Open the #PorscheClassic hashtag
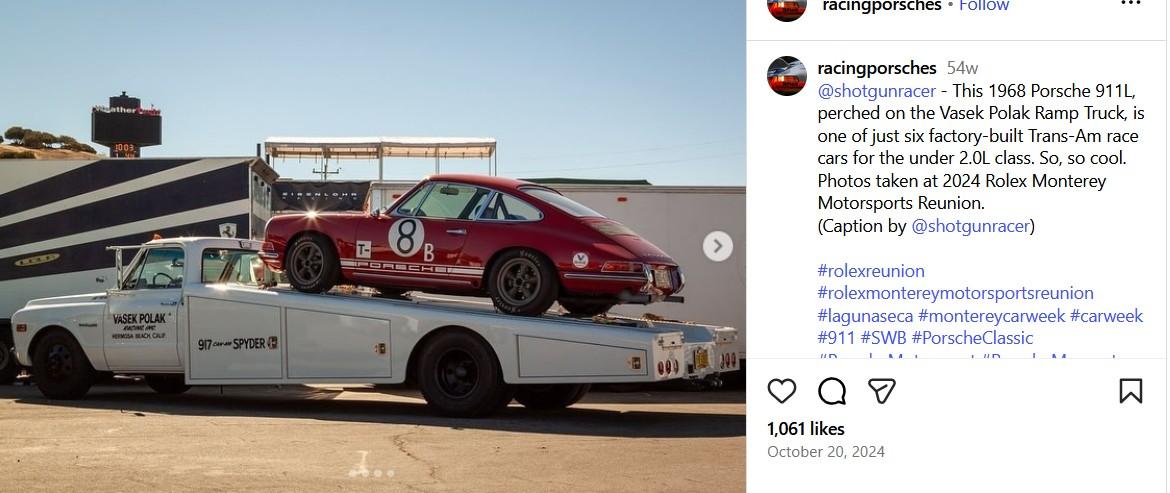The image size is (1170, 493). pos(972,338)
